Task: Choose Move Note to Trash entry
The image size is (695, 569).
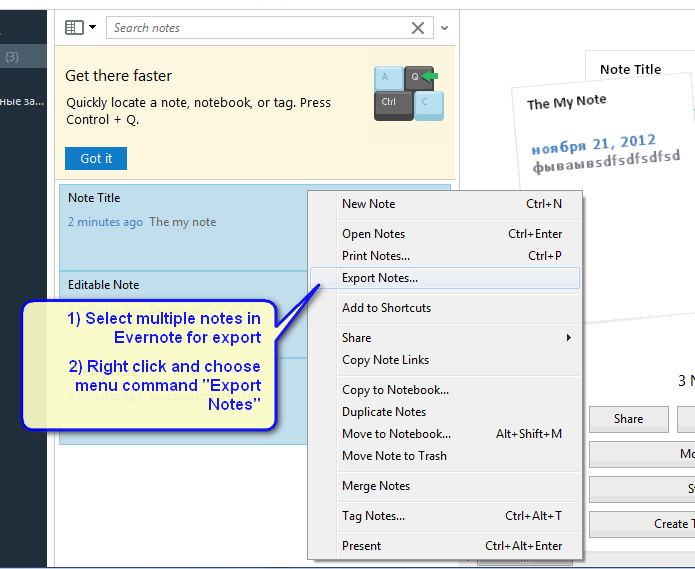Action: pos(445,456)
